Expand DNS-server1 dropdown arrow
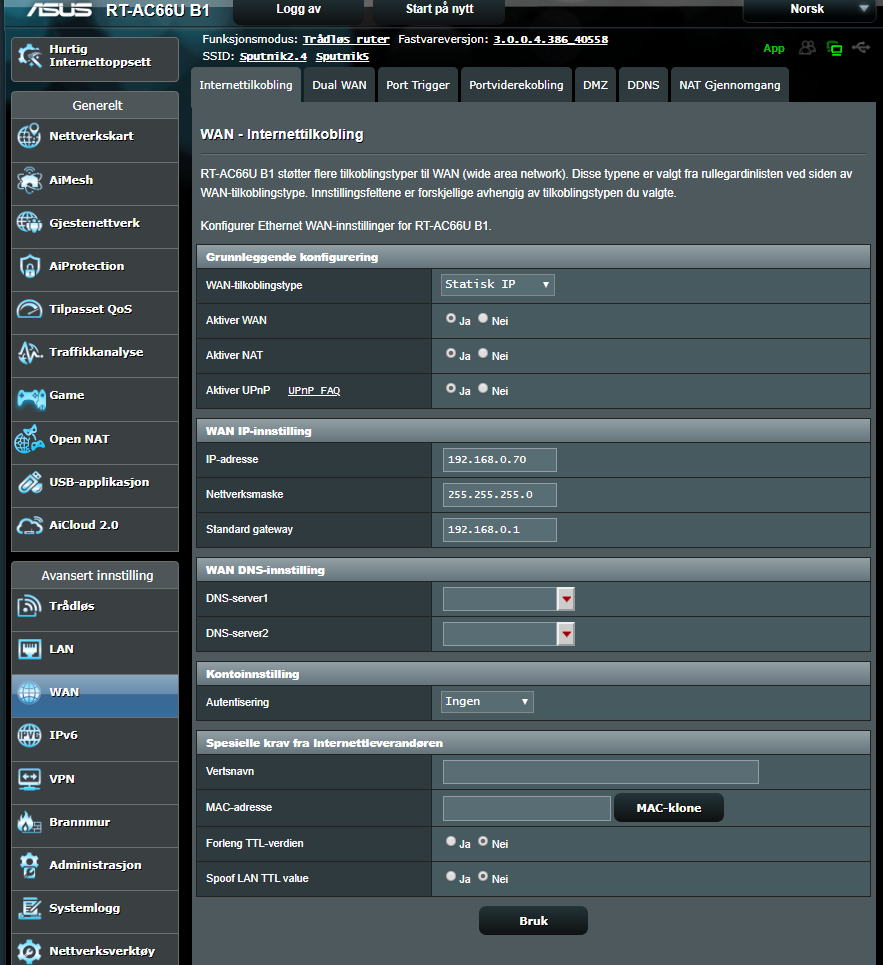Image resolution: width=883 pixels, height=965 pixels. 566,599
